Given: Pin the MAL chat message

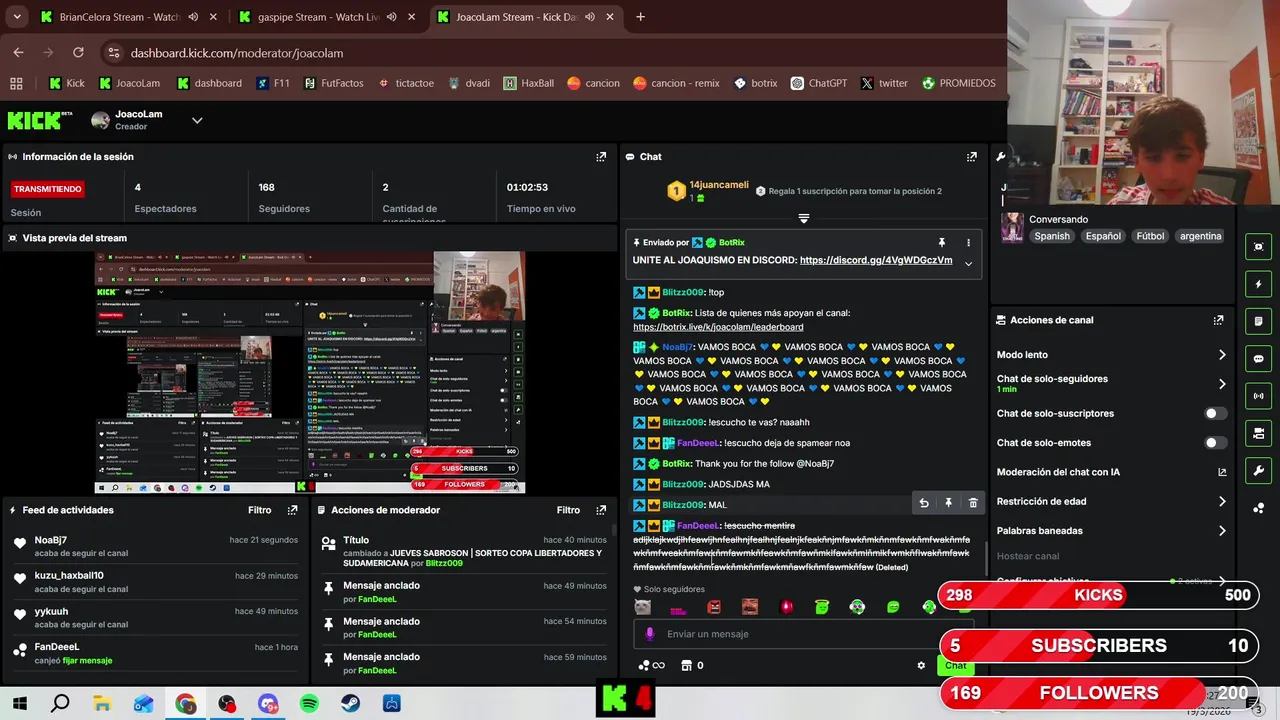Looking at the screenshot, I should click(x=948, y=503).
